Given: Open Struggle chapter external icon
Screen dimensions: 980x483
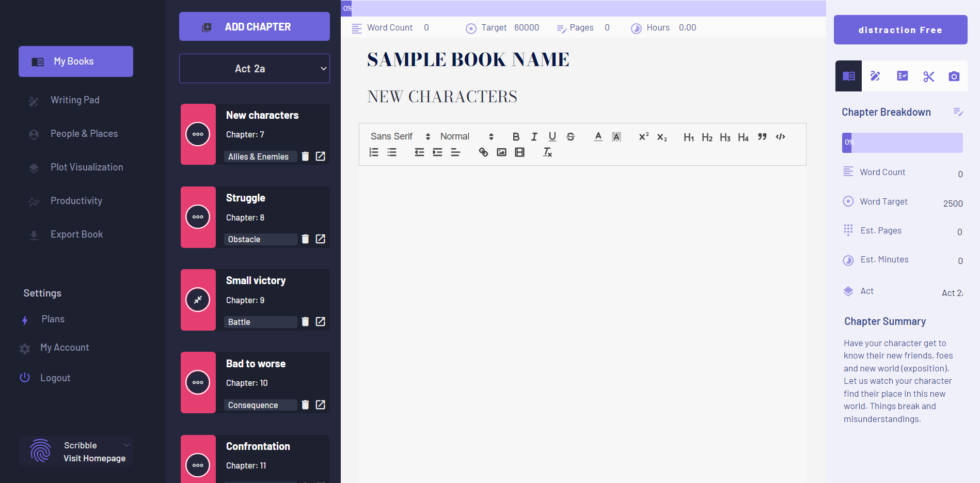Looking at the screenshot, I should 320,239.
